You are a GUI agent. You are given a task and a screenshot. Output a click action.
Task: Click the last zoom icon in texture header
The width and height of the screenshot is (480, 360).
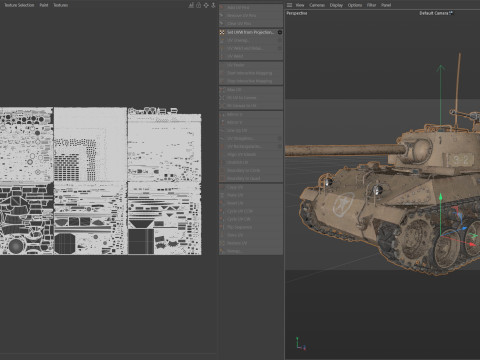213,5
